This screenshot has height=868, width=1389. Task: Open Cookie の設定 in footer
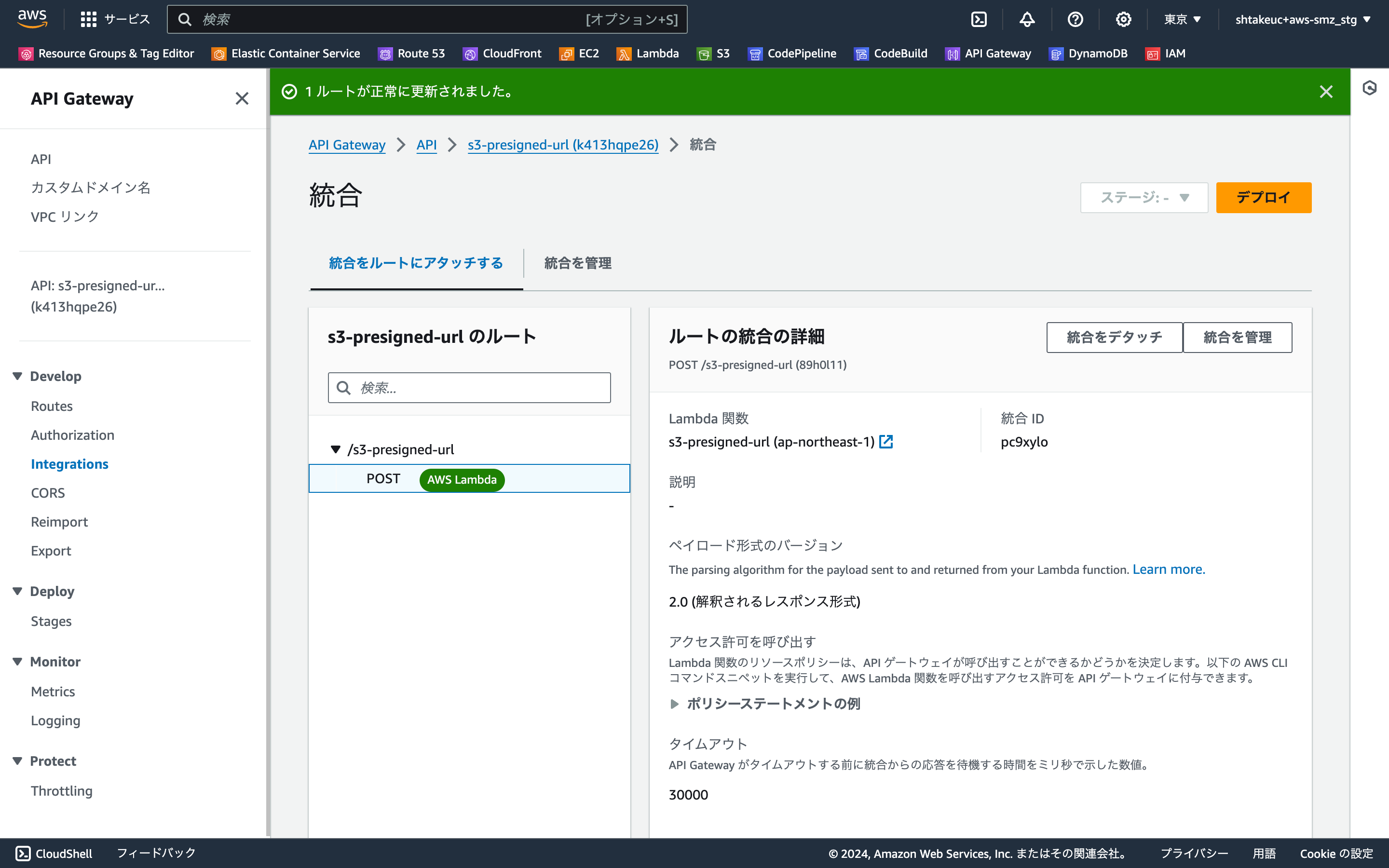point(1336,853)
